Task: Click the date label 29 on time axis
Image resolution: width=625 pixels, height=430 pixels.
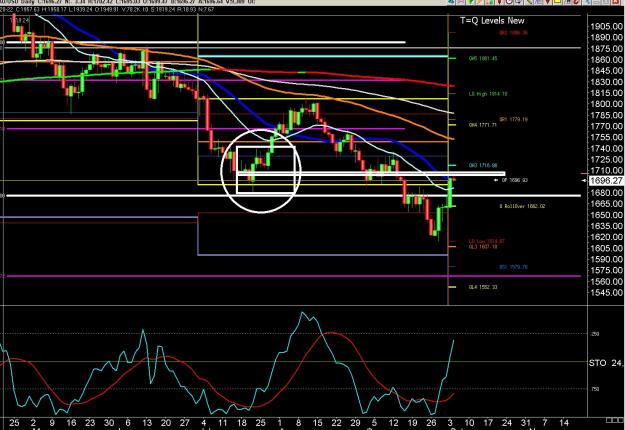Action: 355,423
